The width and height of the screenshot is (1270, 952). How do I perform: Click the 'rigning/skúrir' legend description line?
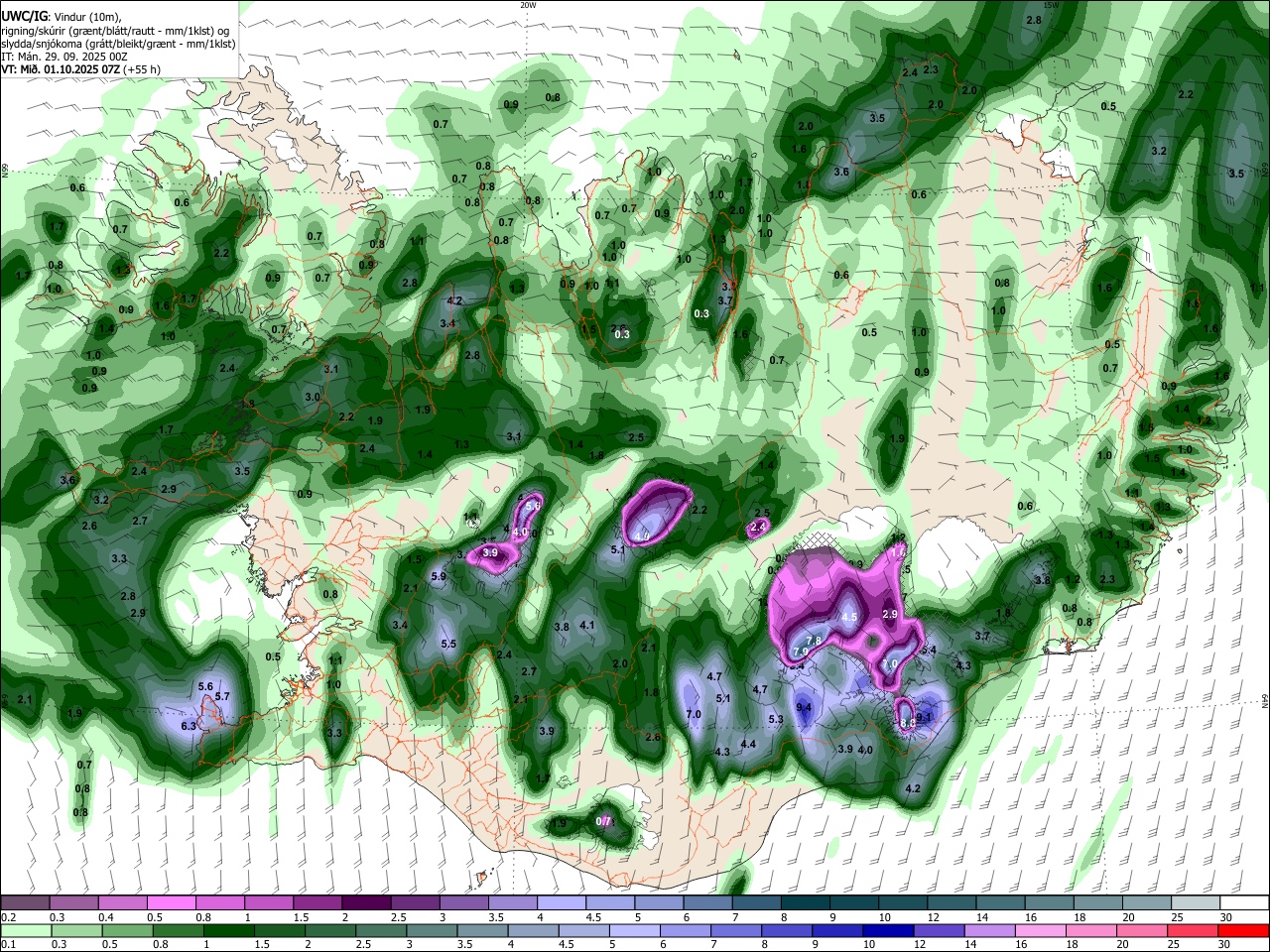(117, 31)
